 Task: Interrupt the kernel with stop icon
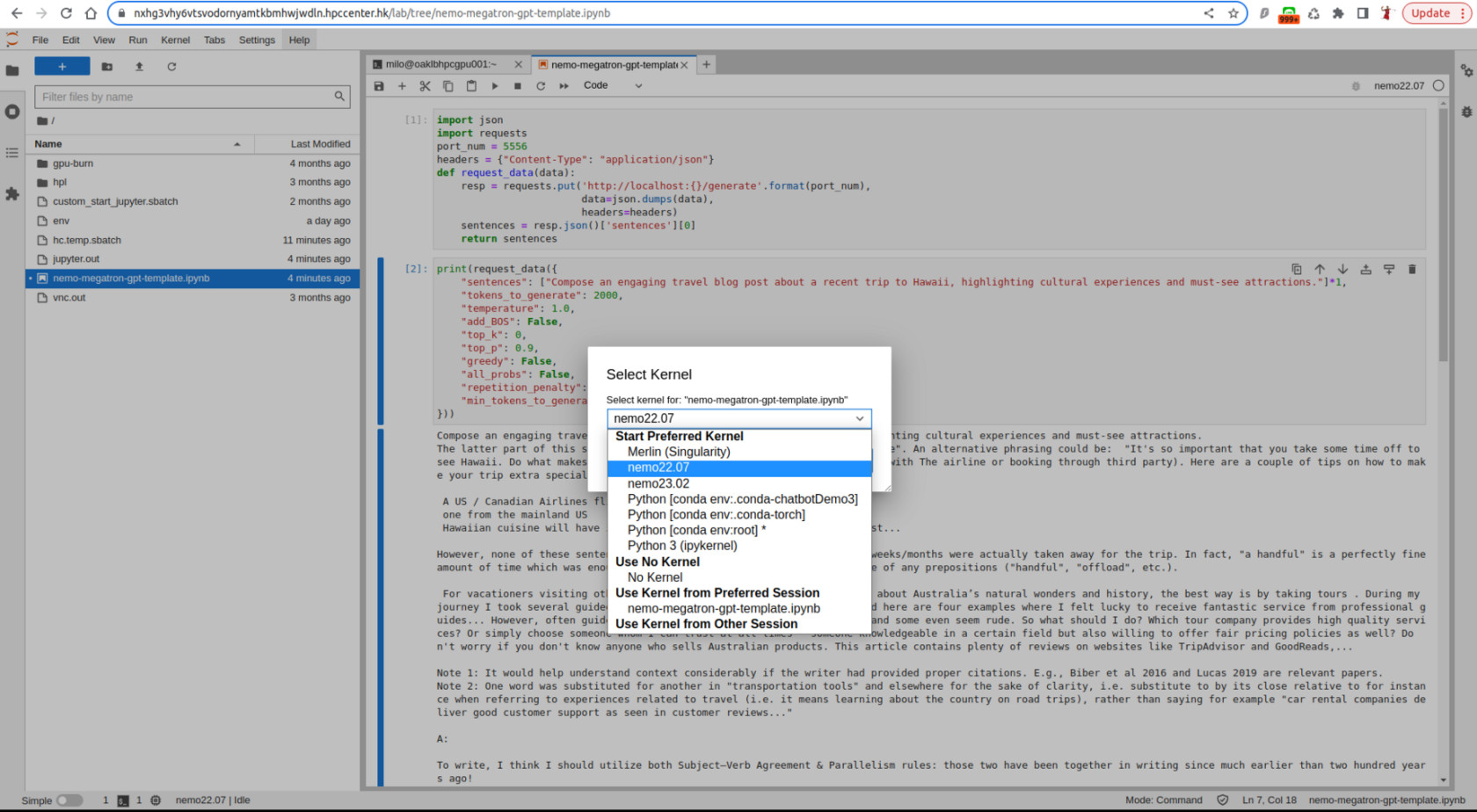tap(518, 86)
